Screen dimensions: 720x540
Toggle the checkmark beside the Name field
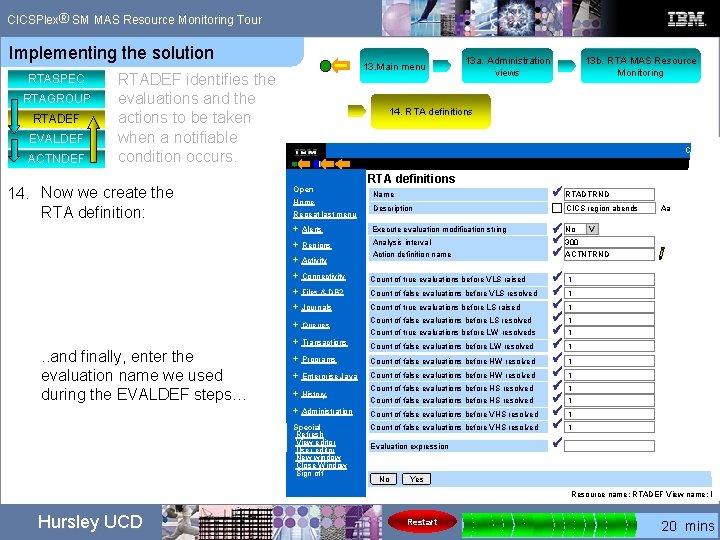(557, 192)
